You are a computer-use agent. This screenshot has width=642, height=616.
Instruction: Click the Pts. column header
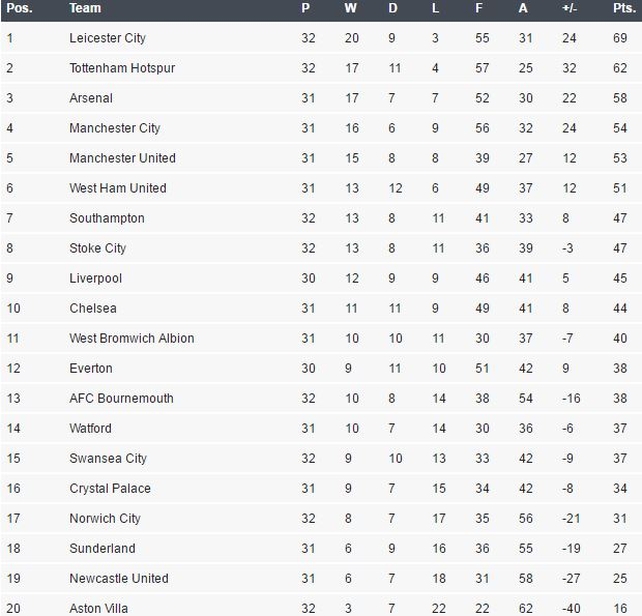tap(624, 8)
